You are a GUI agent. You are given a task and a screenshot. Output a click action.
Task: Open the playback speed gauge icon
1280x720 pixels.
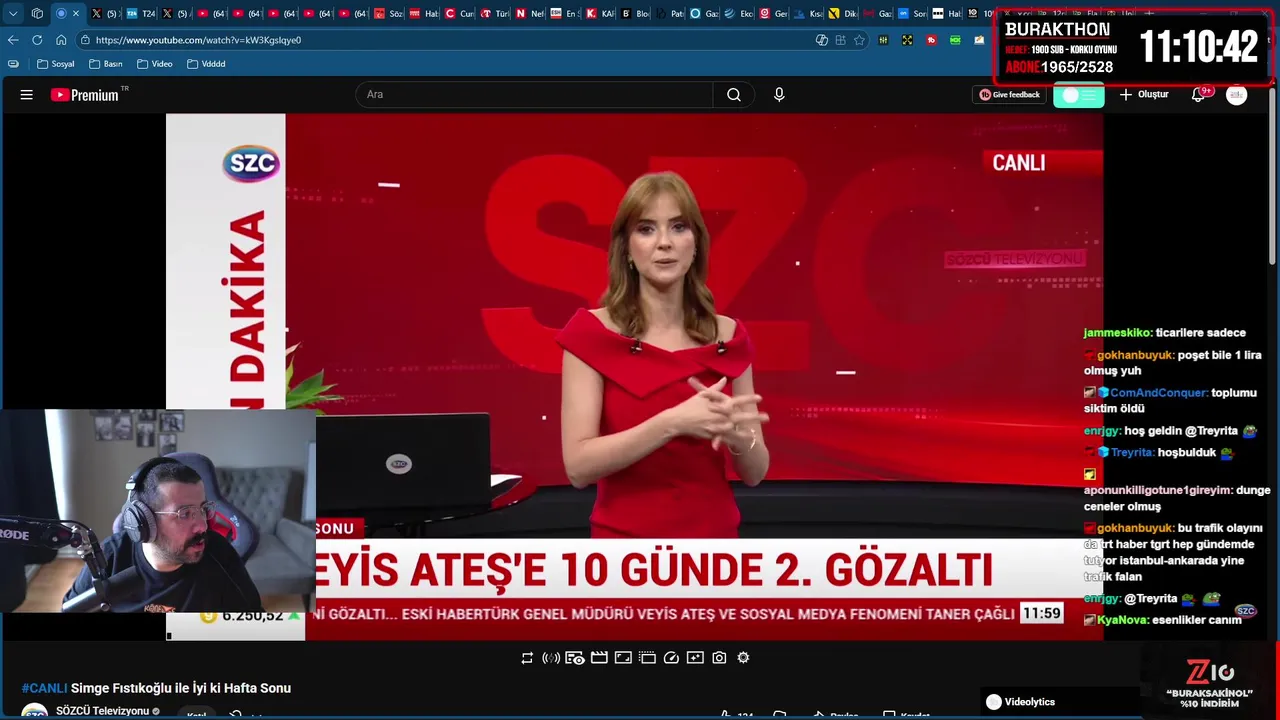pos(671,658)
